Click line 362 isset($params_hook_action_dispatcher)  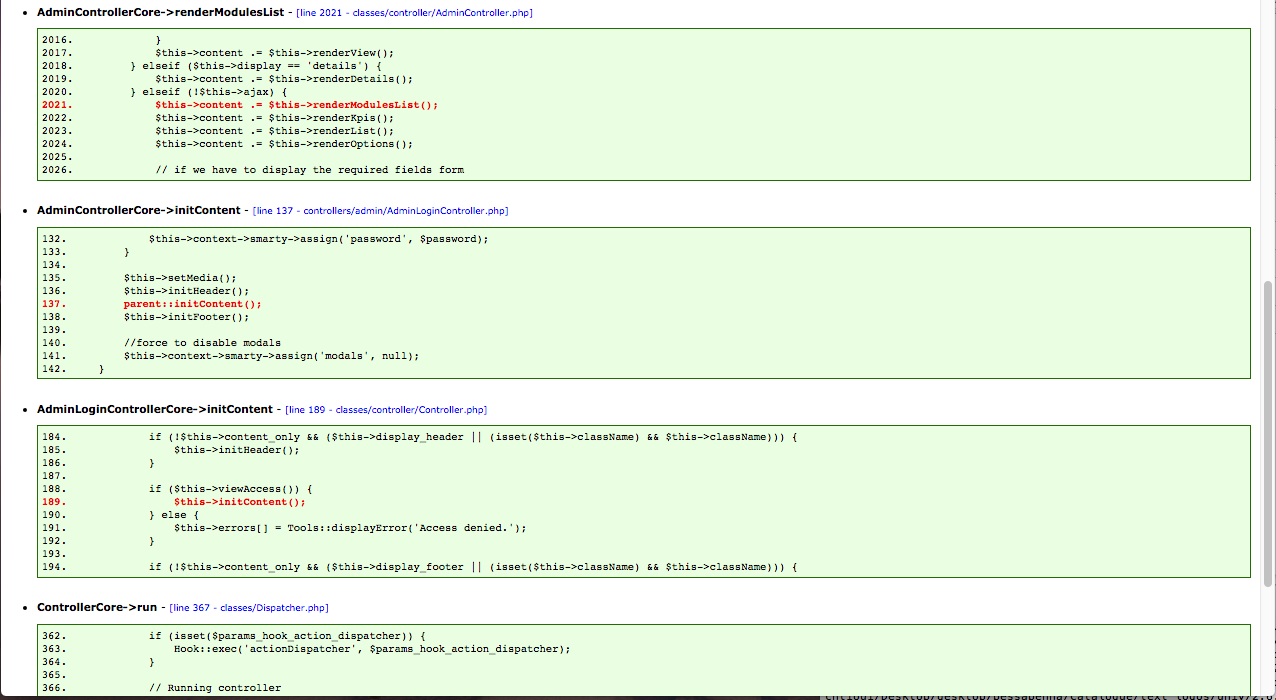(287, 636)
